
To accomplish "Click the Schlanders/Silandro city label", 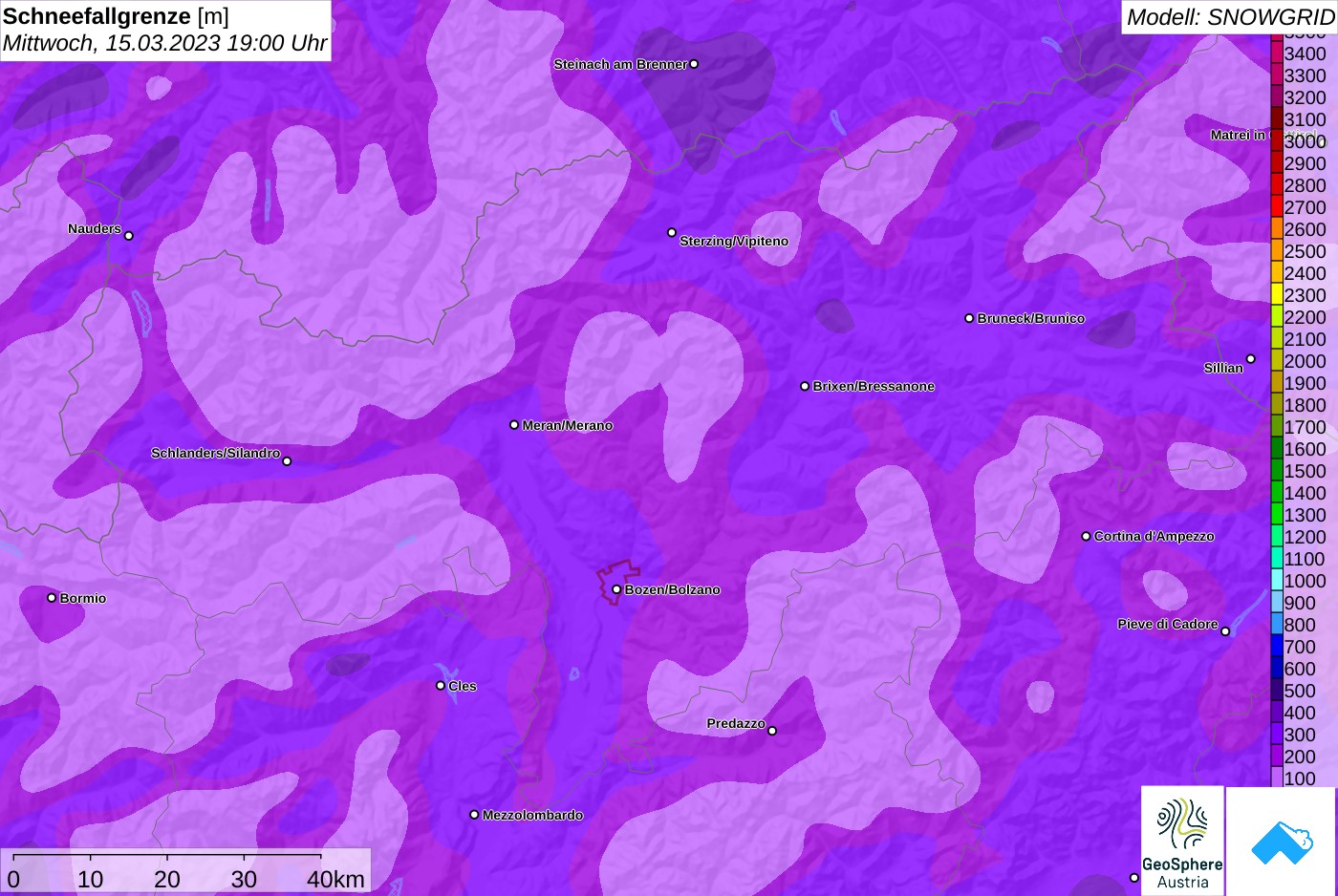I will coord(215,453).
